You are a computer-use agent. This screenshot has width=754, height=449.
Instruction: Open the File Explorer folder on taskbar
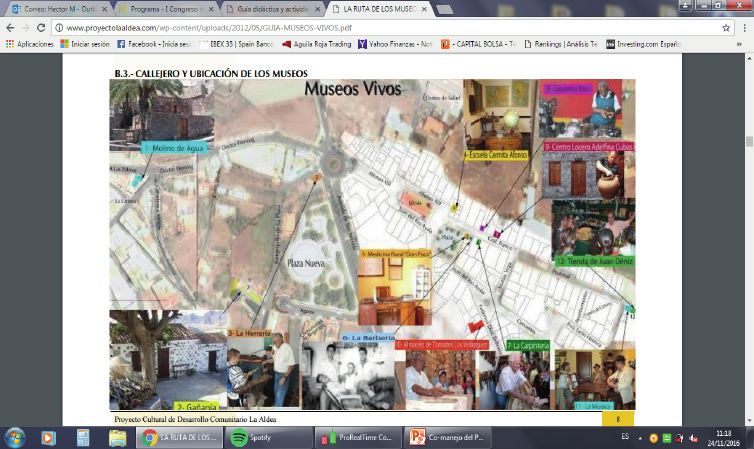click(117, 437)
